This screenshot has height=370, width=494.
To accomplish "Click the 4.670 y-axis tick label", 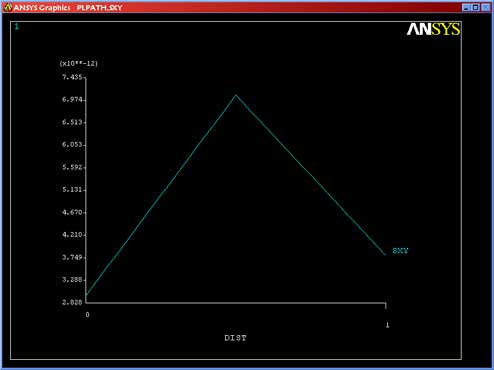I will point(72,212).
